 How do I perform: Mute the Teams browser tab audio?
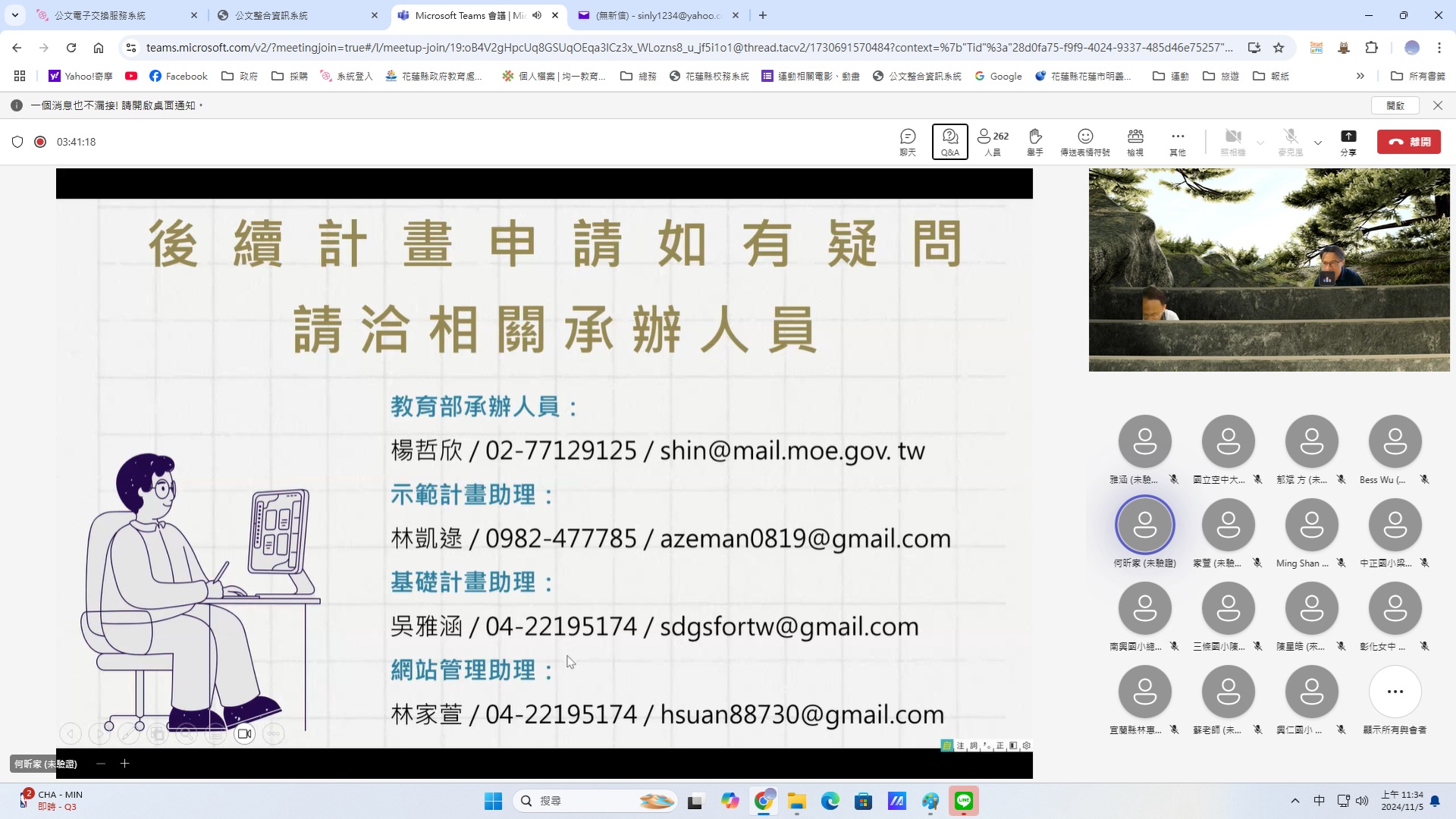pyautogui.click(x=537, y=15)
